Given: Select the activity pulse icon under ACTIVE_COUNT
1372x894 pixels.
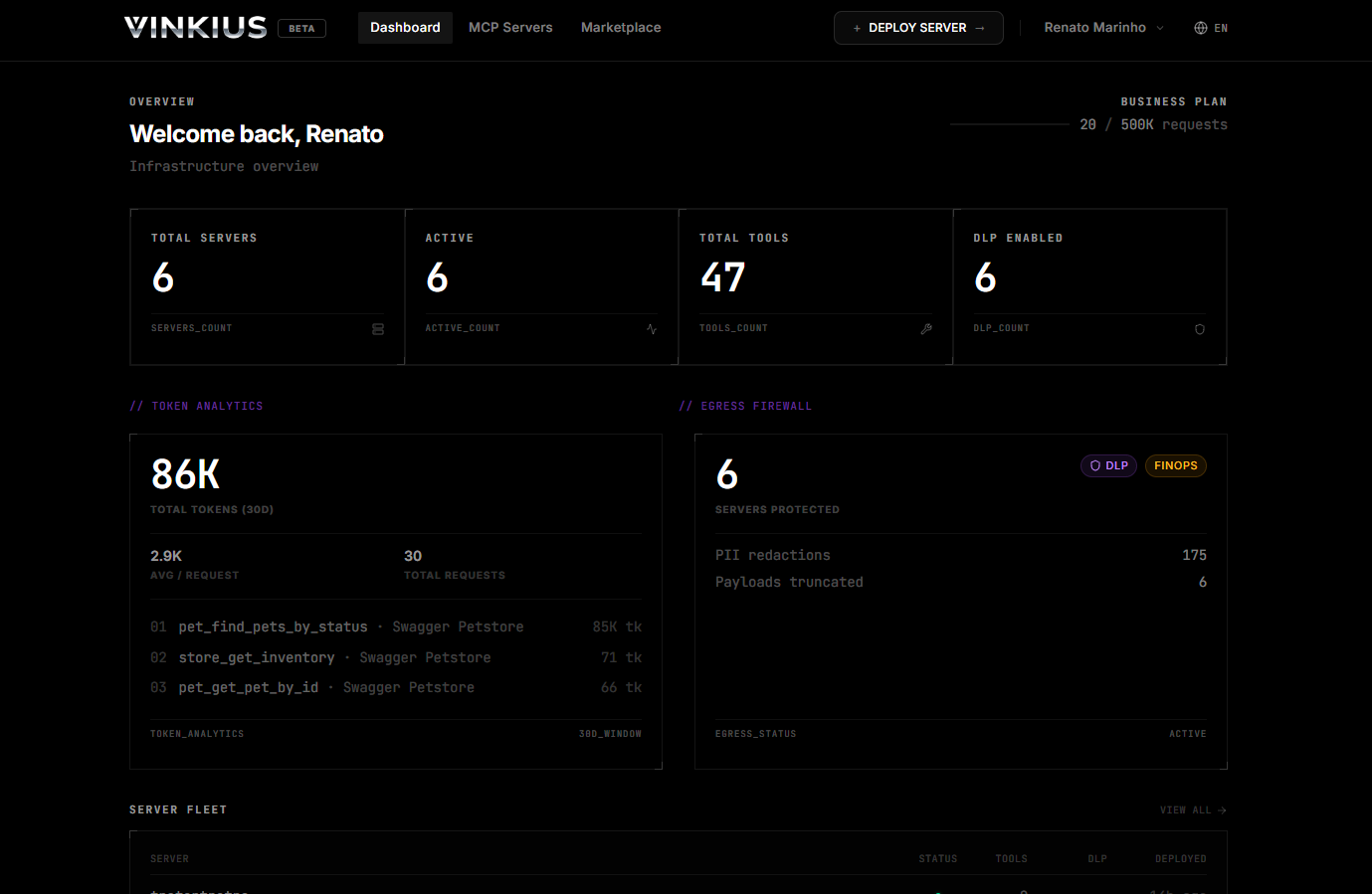Looking at the screenshot, I should tap(652, 328).
